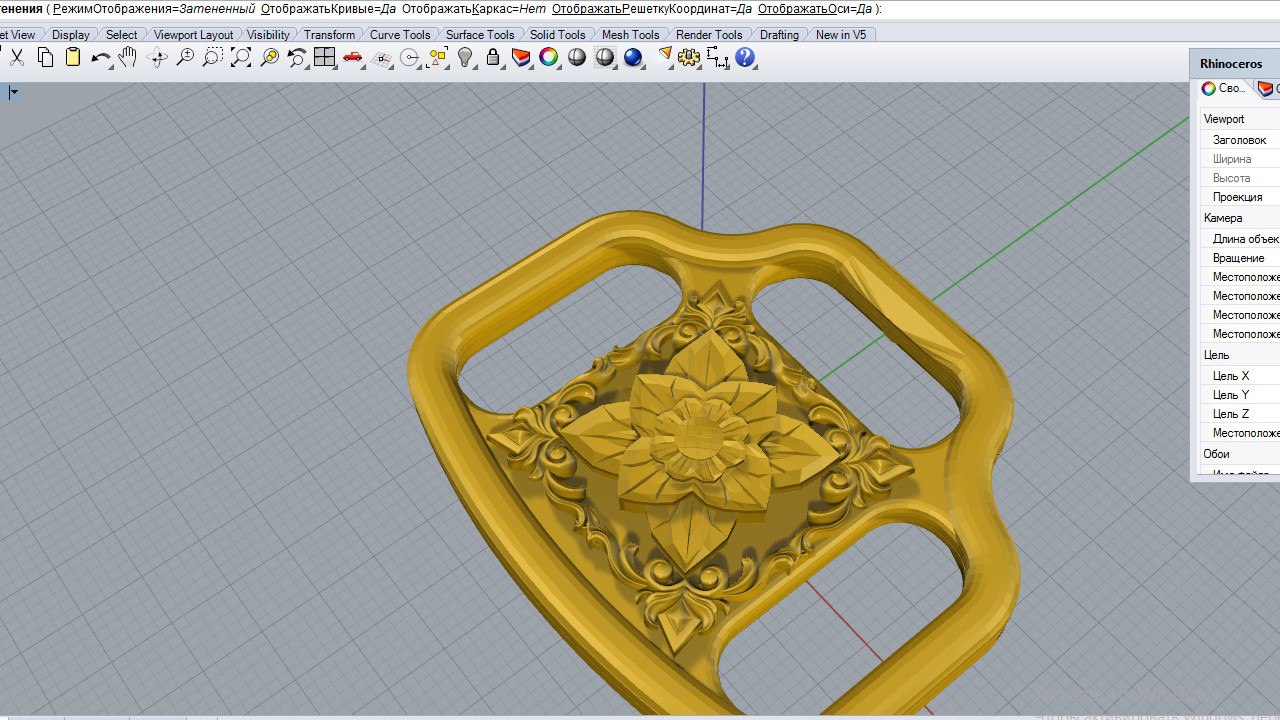Image resolution: width=1280 pixels, height=720 pixels.
Task: Switch to the Surface Tools toolbar tab
Action: (479, 34)
